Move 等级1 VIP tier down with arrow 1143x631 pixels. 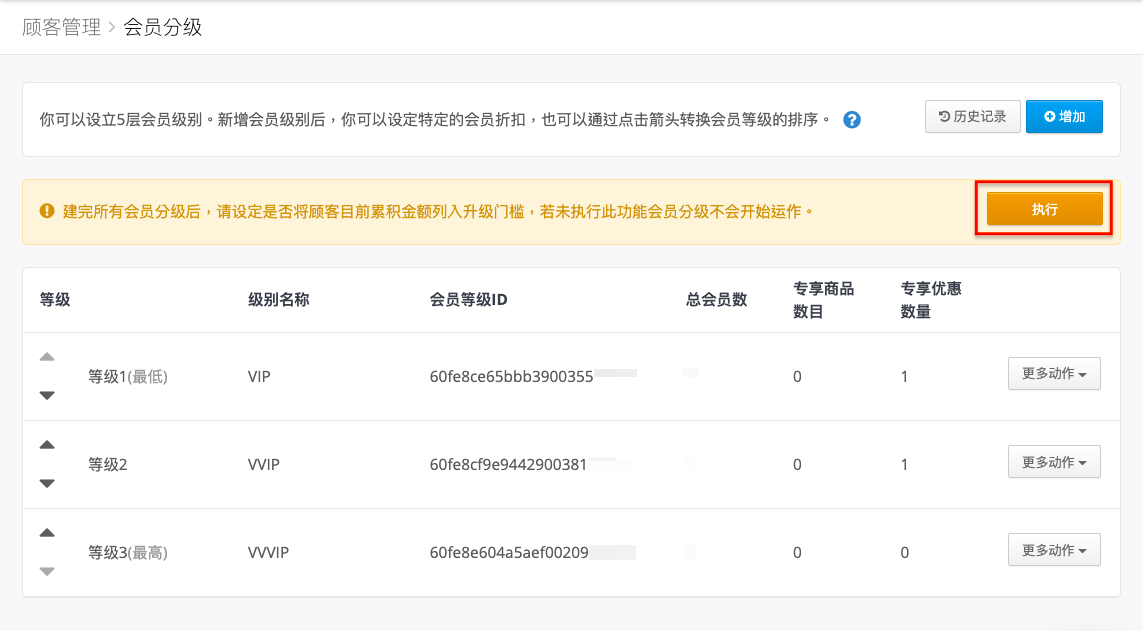coord(47,396)
